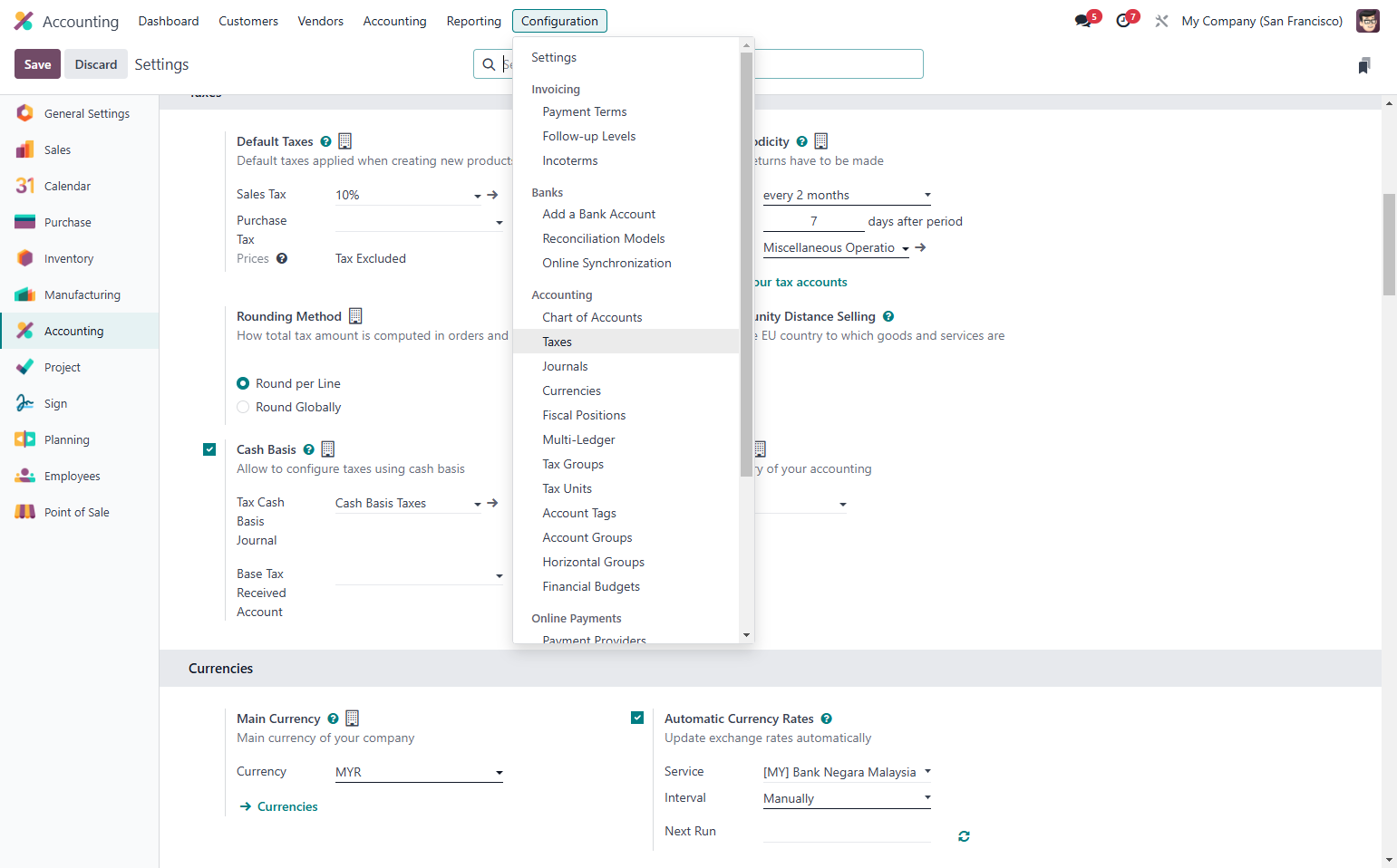This screenshot has width=1397, height=868.
Task: Click the Next Run date field
Action: pyautogui.click(x=847, y=832)
